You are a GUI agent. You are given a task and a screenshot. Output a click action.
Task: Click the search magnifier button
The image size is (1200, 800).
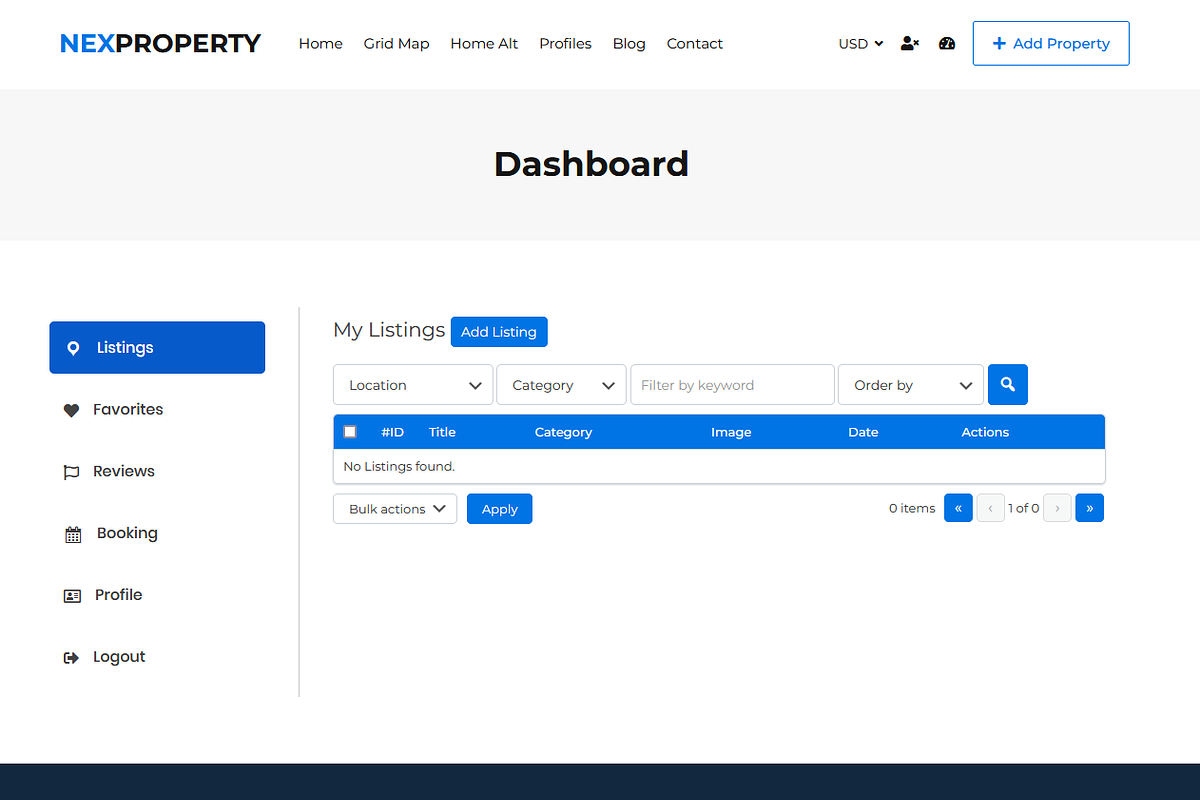1007,384
